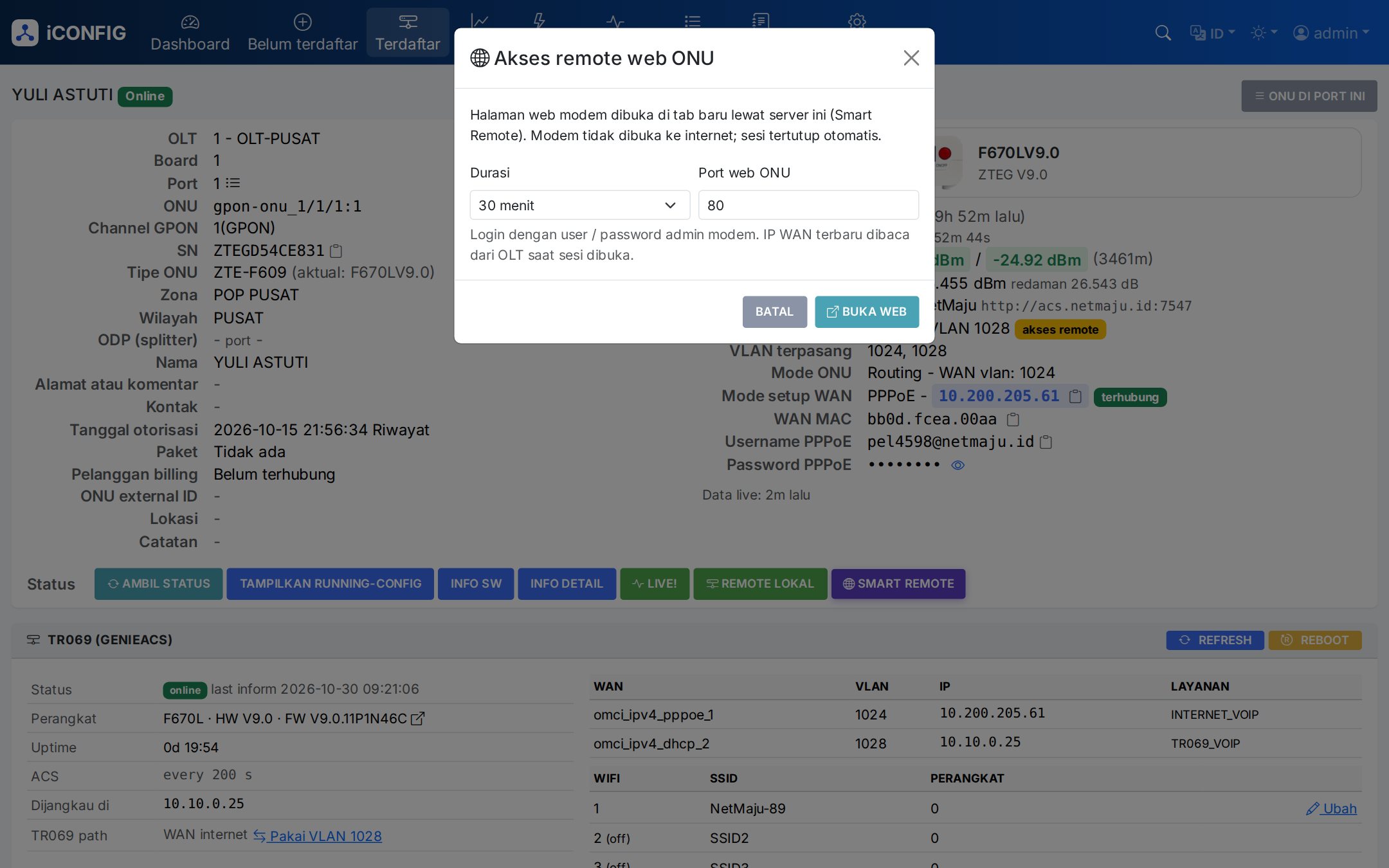
Task: Open the chart icon menu in navbar
Action: coord(479,21)
